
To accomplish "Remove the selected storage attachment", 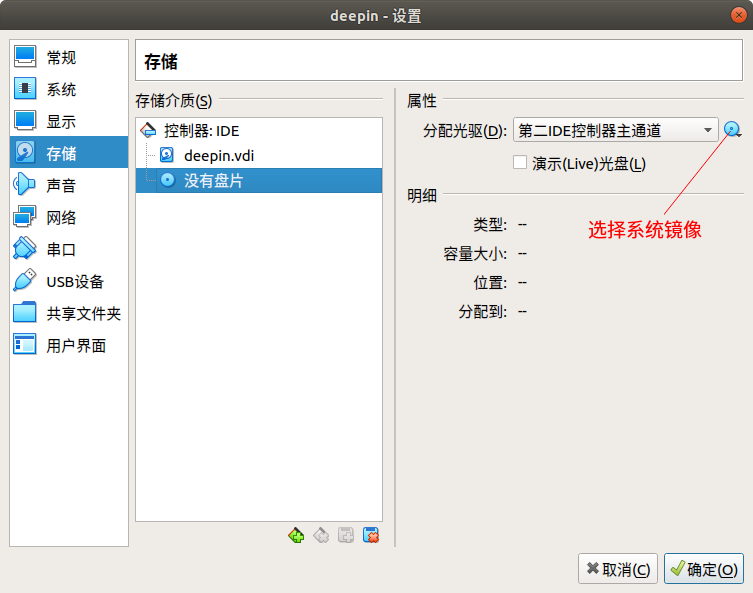I will pyautogui.click(x=371, y=535).
